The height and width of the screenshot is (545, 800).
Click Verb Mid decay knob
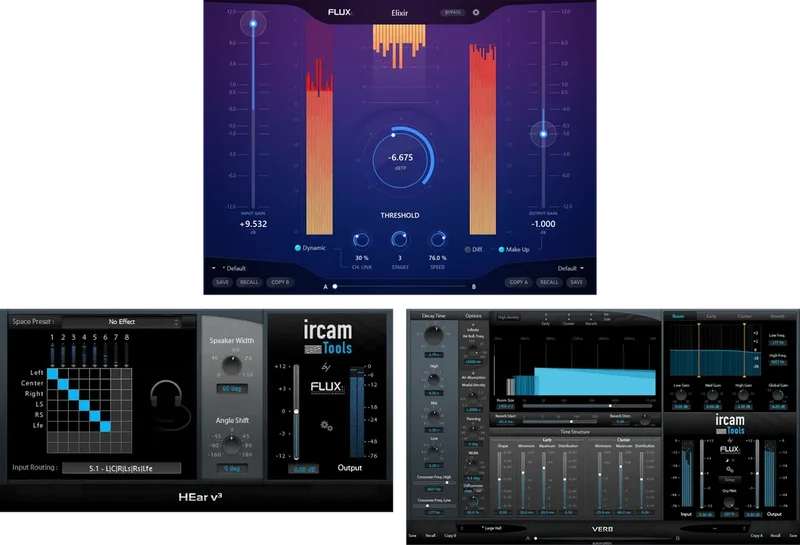(433, 416)
